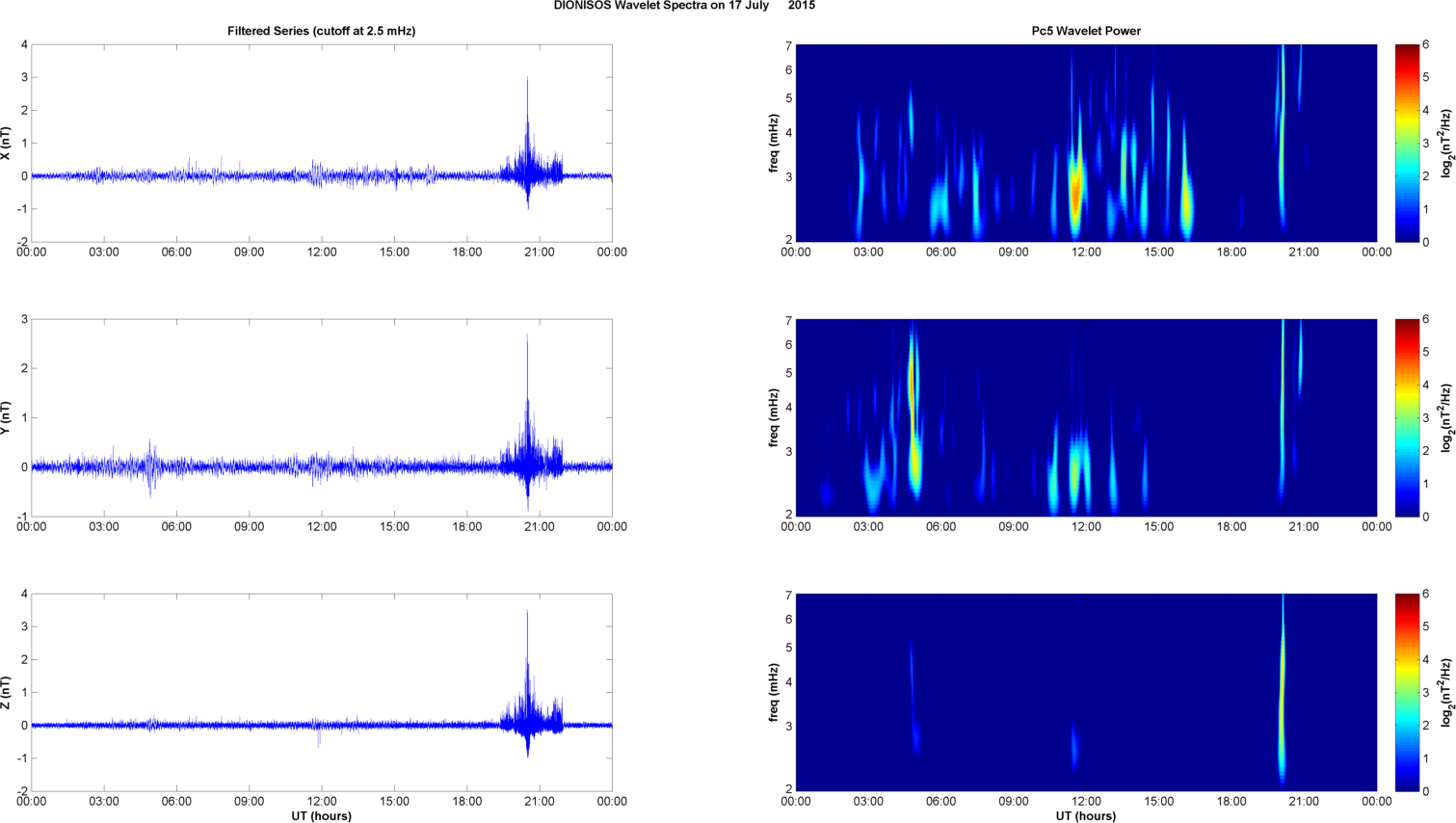Click UT (hours) label under the bottom spectrum
This screenshot has width=1456, height=823.
pyautogui.click(x=1086, y=815)
